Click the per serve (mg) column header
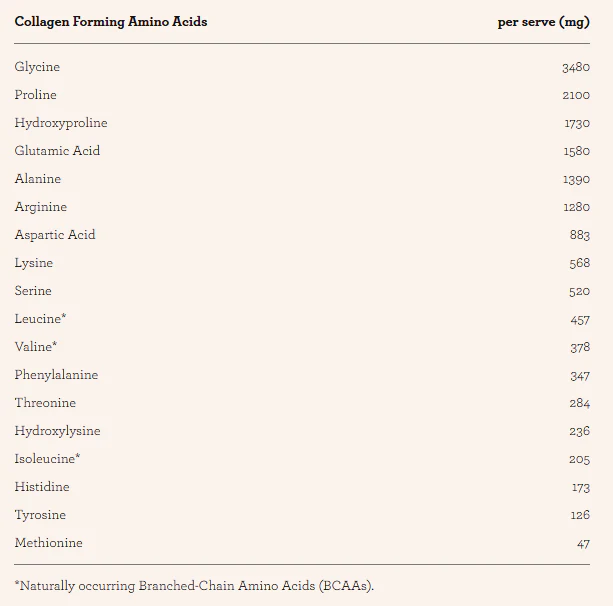This screenshot has height=606, width=613. click(x=543, y=23)
